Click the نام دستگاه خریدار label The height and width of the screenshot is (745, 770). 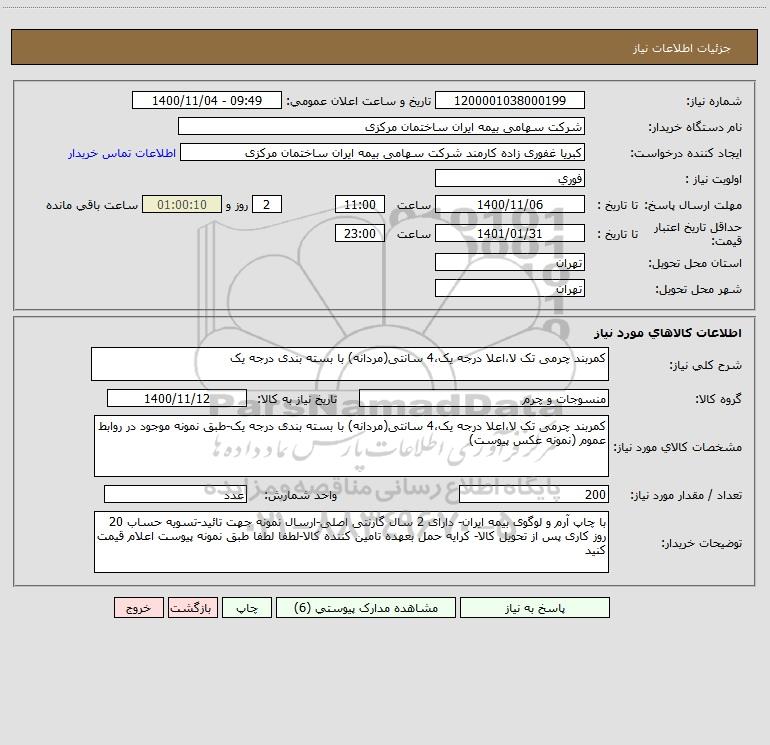click(x=695, y=127)
